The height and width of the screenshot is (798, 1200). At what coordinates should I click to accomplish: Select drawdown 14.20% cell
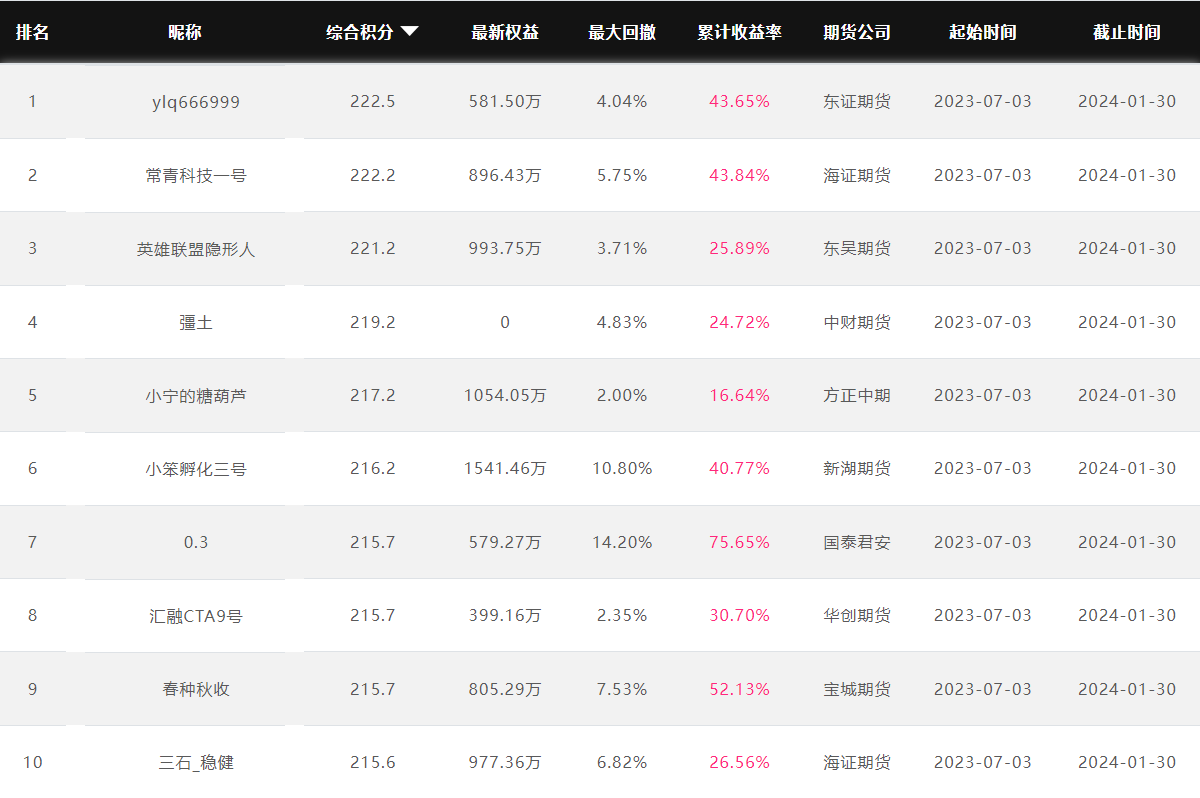(x=622, y=542)
